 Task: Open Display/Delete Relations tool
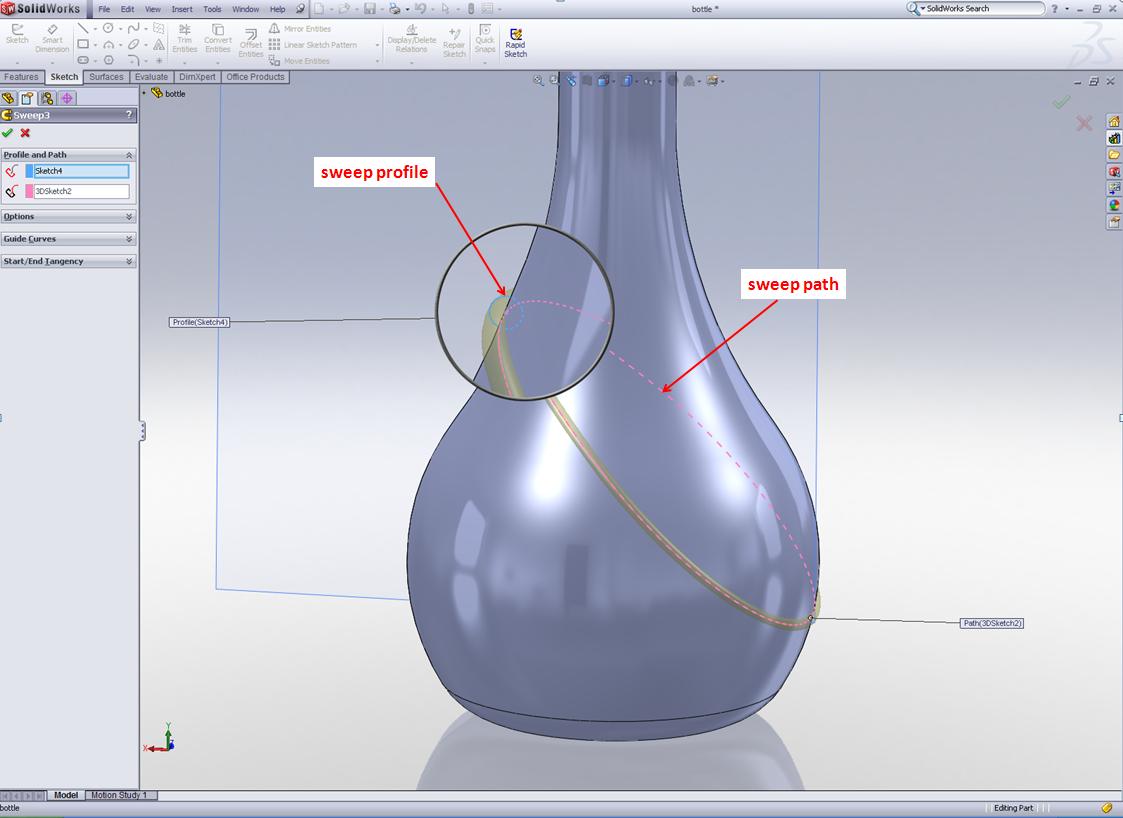click(412, 39)
